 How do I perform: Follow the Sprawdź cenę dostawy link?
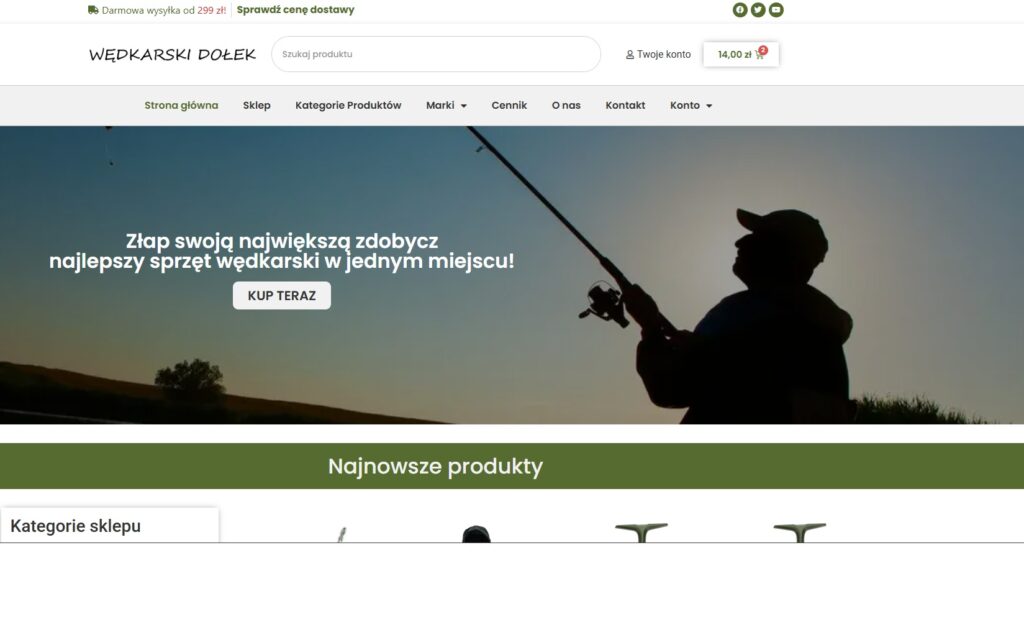(x=295, y=10)
